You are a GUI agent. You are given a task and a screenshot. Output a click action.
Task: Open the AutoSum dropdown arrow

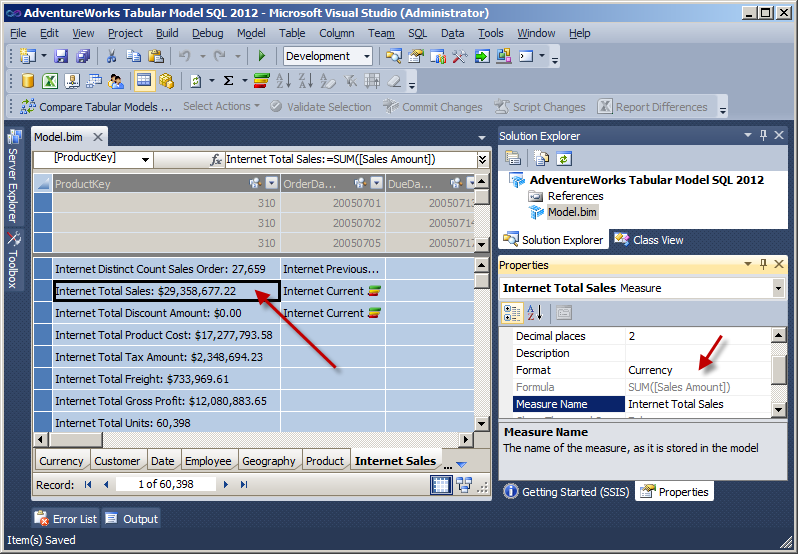(245, 80)
